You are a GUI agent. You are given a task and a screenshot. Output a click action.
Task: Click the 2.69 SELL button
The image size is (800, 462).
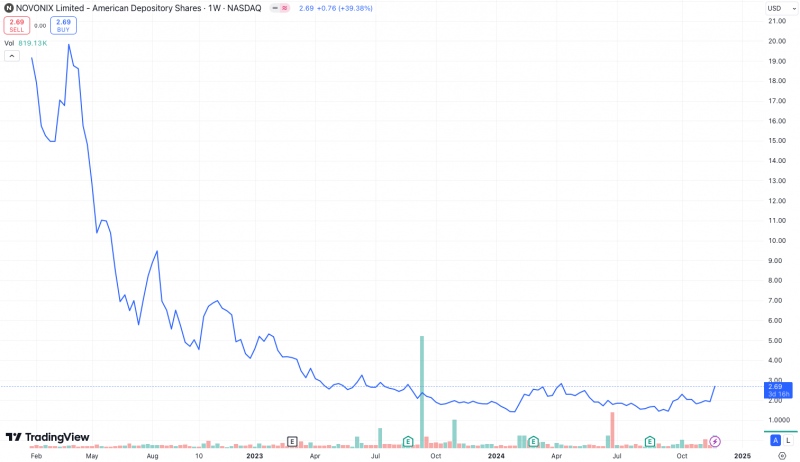click(17, 25)
